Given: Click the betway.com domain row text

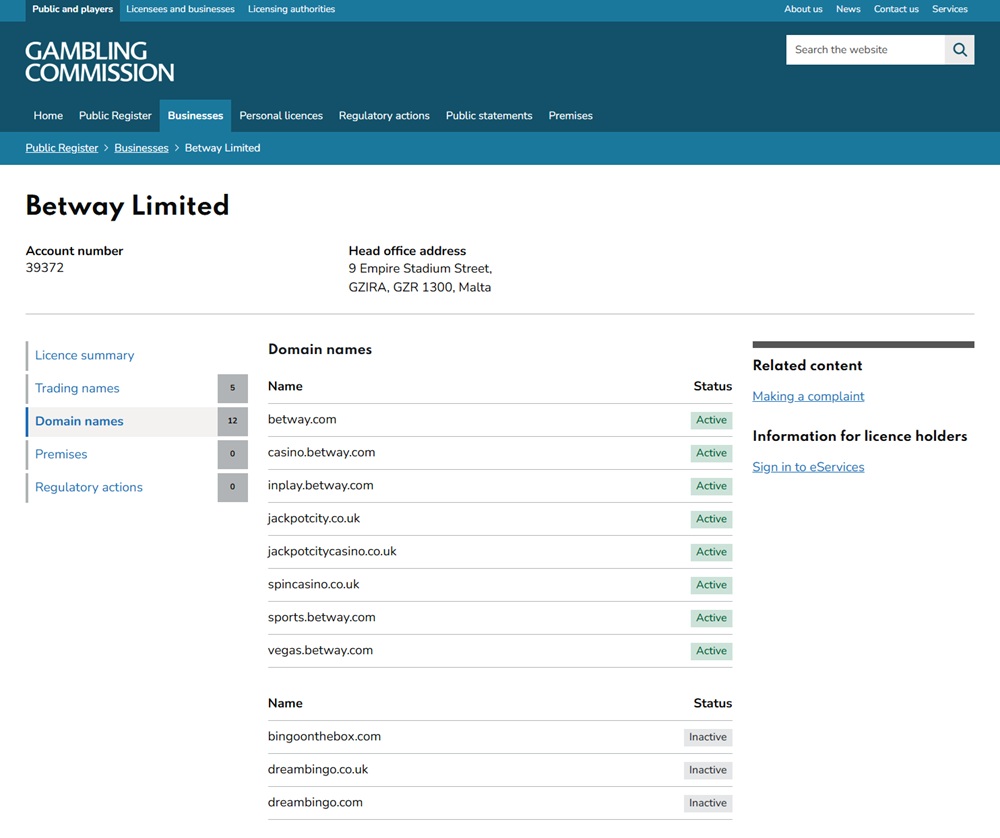Looking at the screenshot, I should click(302, 420).
